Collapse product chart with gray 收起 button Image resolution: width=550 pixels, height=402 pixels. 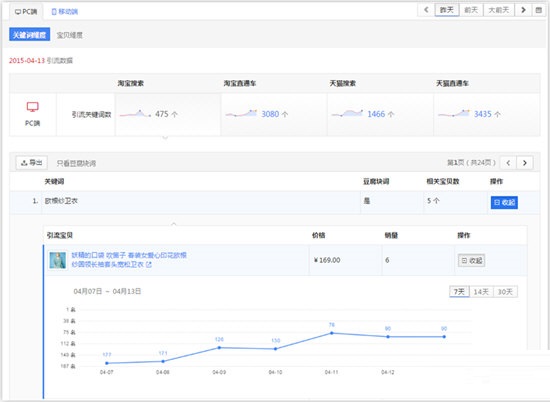(471, 260)
